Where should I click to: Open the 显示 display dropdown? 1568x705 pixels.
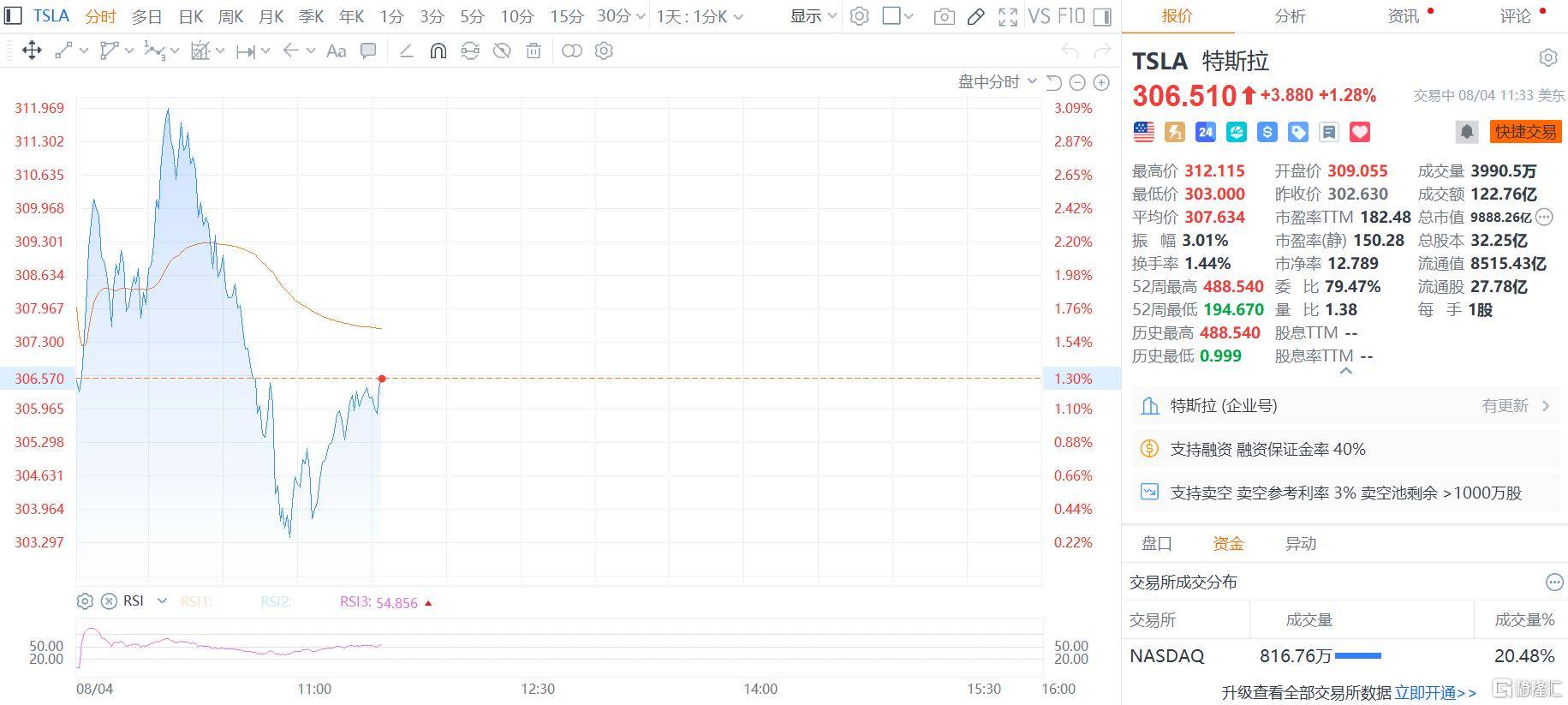pos(813,16)
